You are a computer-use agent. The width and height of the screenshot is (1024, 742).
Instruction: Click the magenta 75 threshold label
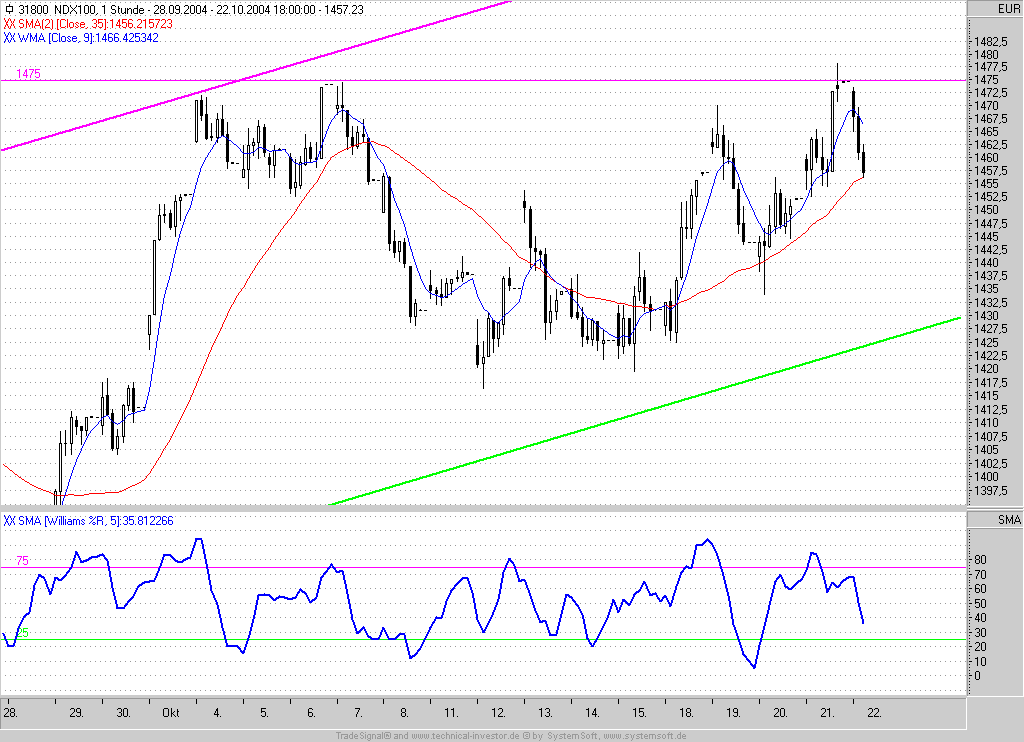point(22,561)
